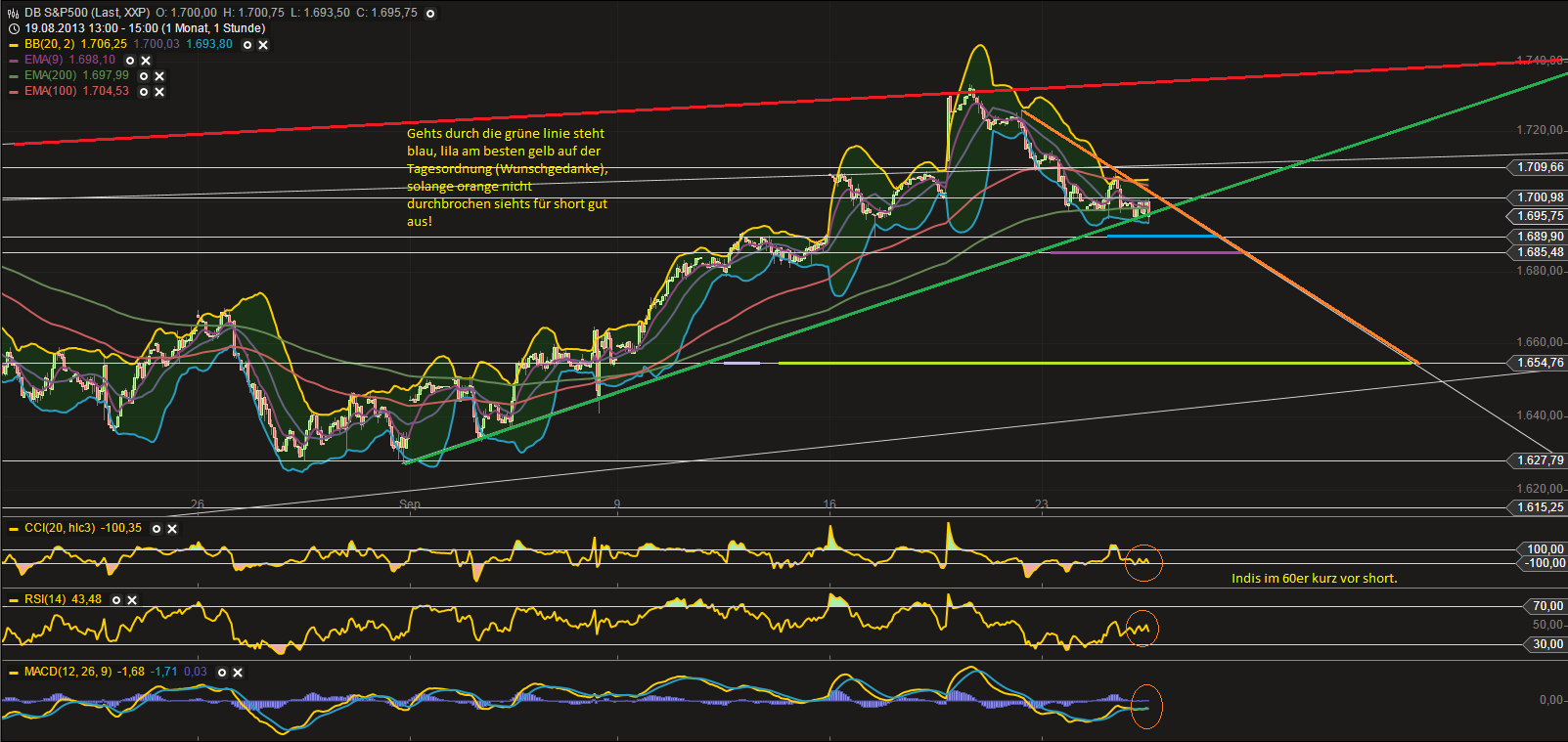Click the 1.709,66 price level tag
Viewport: 1568px width, 742px height.
click(1537, 167)
